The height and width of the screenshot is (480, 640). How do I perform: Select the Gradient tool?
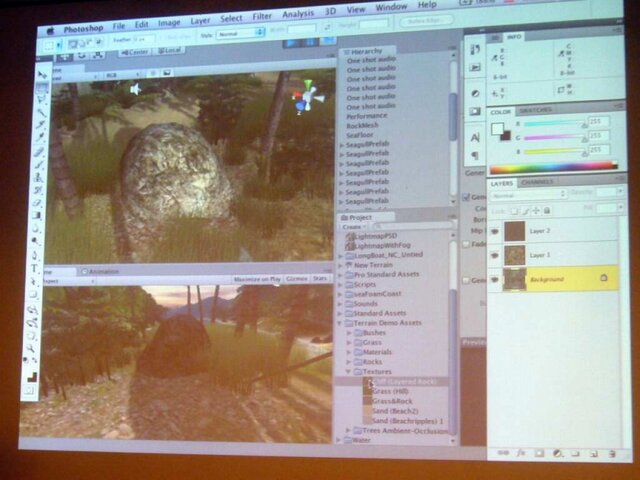[x=37, y=215]
